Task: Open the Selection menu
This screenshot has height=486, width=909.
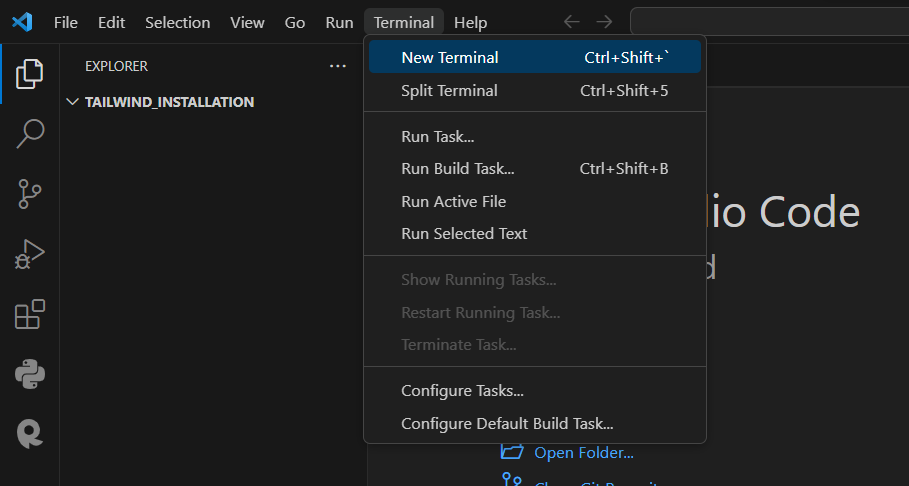Action: [177, 23]
